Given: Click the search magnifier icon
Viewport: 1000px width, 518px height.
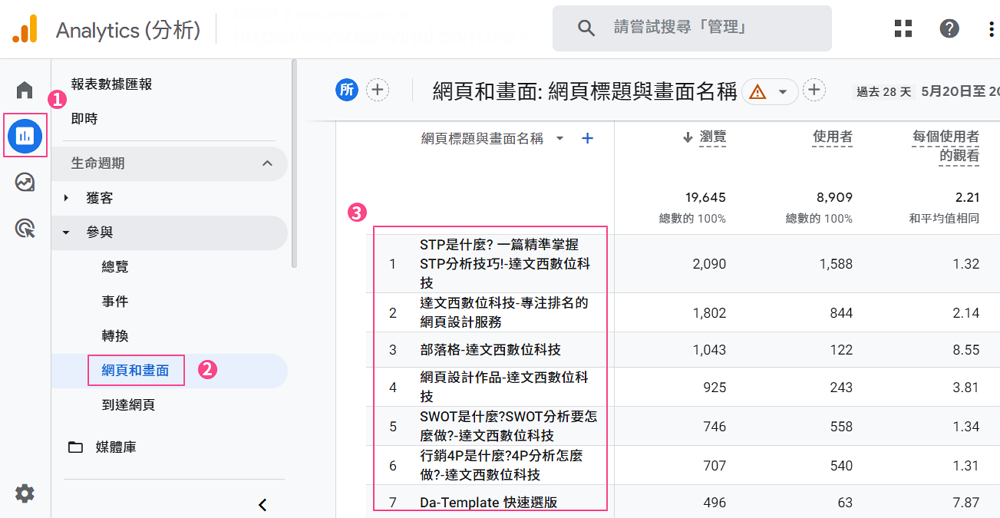Looking at the screenshot, I should pyautogui.click(x=585, y=28).
